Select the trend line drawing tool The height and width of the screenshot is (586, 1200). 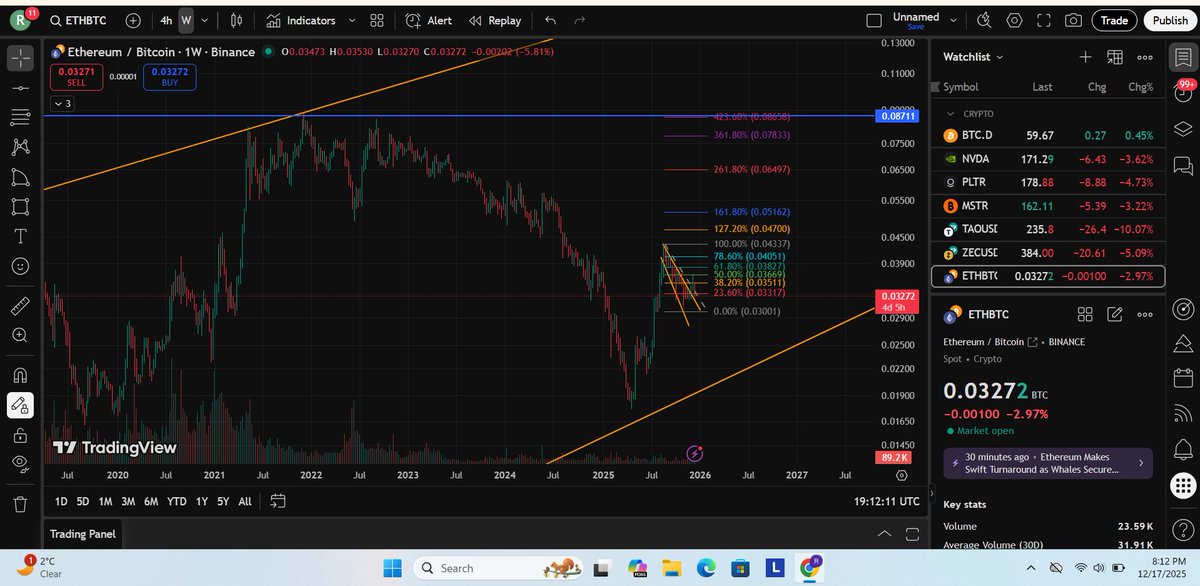point(20,88)
